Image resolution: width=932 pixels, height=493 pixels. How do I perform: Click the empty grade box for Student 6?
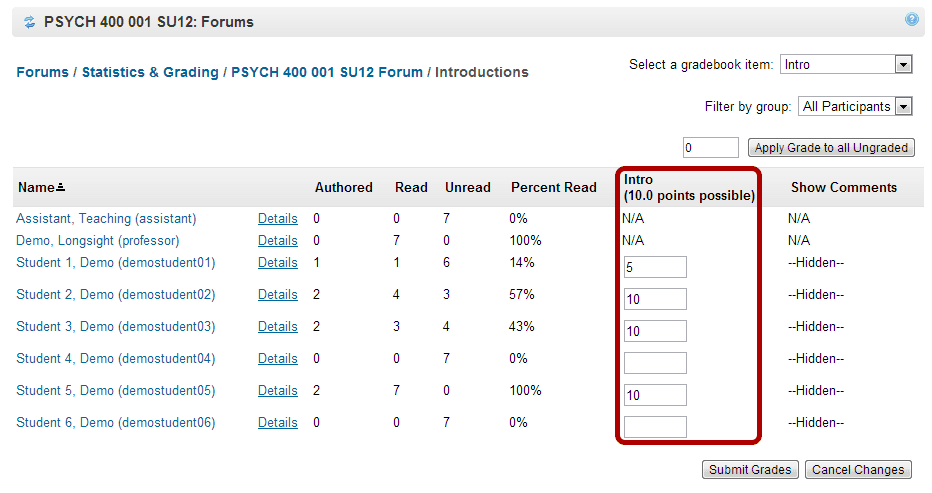pos(655,427)
